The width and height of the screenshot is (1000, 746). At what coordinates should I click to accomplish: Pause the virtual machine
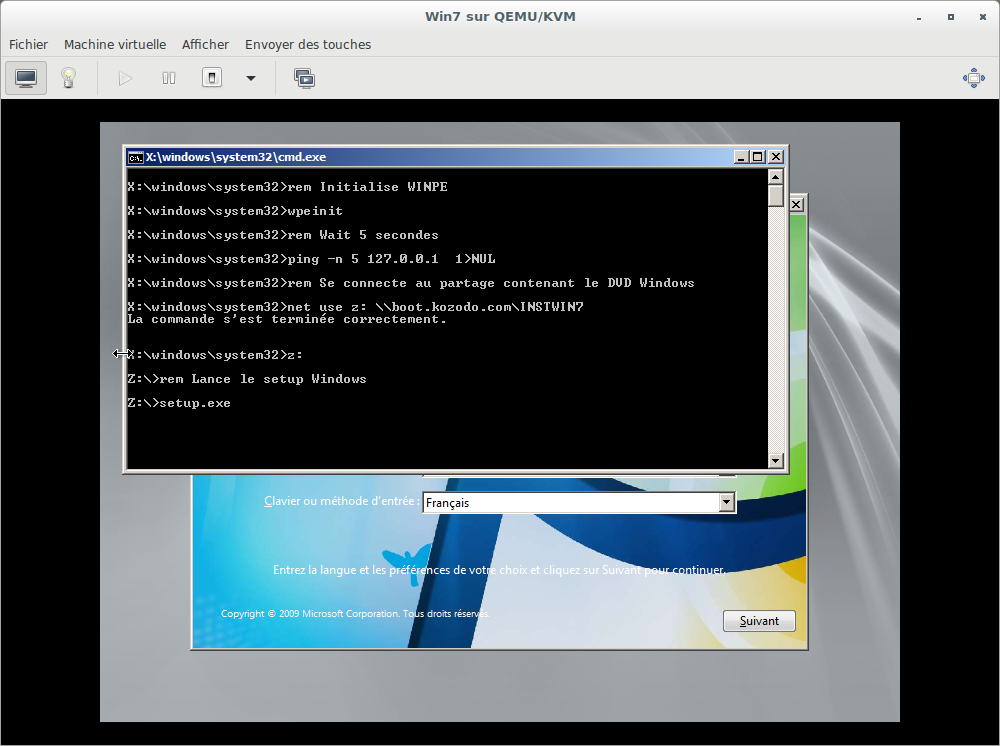point(169,78)
